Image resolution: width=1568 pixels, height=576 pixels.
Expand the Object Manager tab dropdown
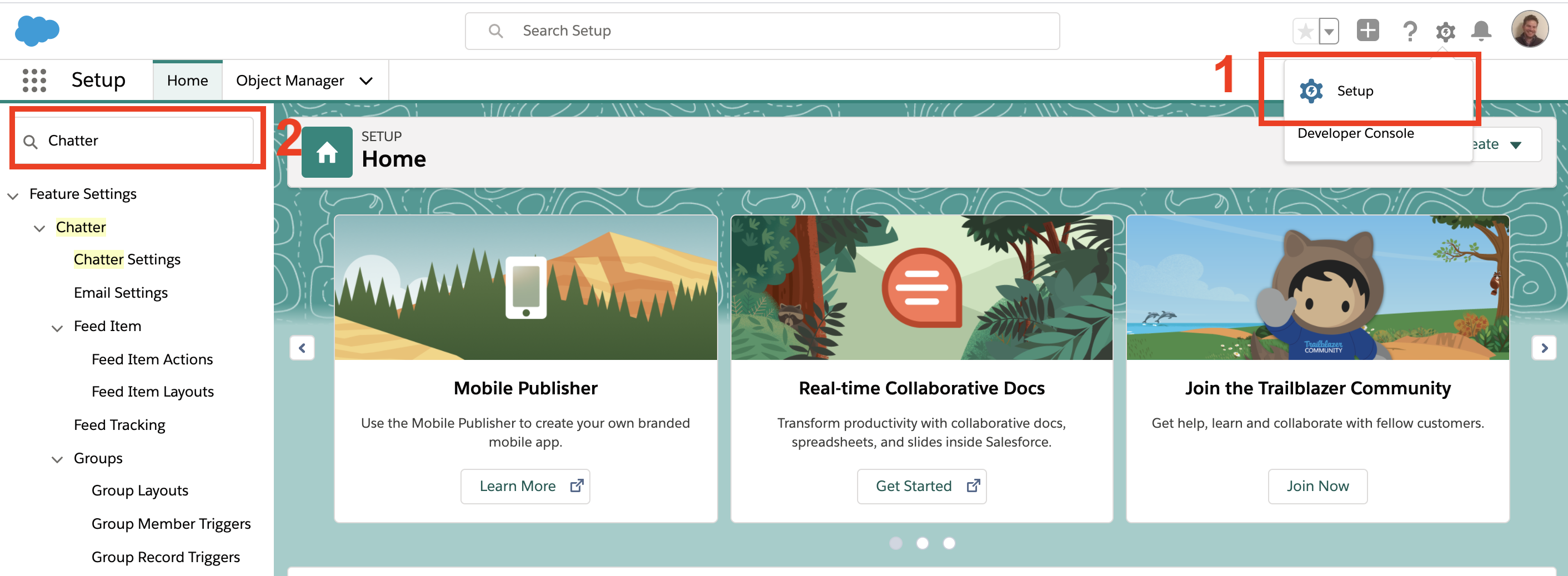pyautogui.click(x=366, y=81)
